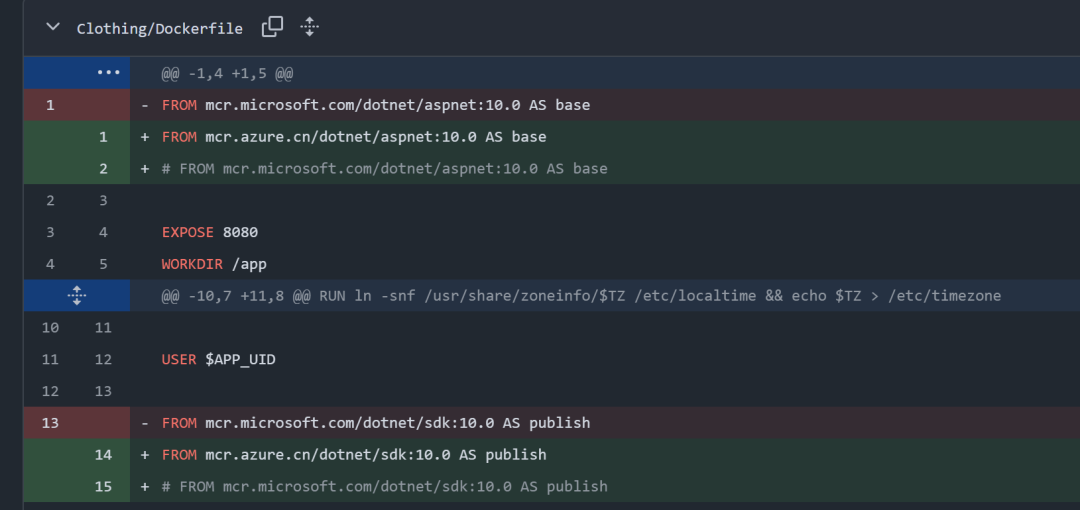This screenshot has width=1080, height=510.
Task: Expand hidden lines above hunk @@ -1,4 +1,5
Action: [x=108, y=72]
